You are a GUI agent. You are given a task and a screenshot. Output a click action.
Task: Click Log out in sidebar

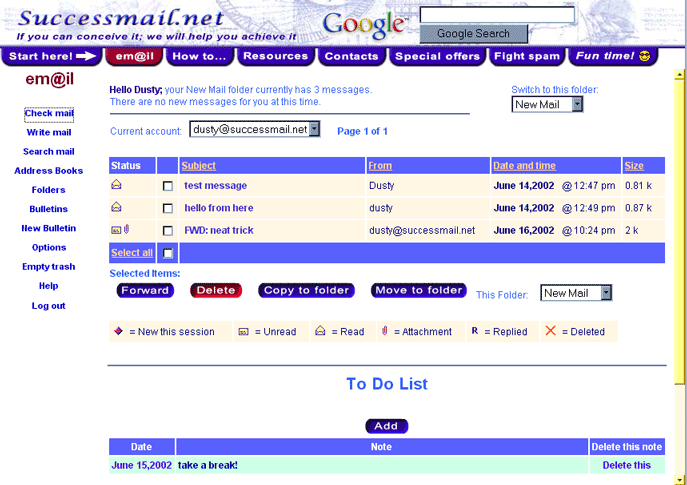[49, 306]
